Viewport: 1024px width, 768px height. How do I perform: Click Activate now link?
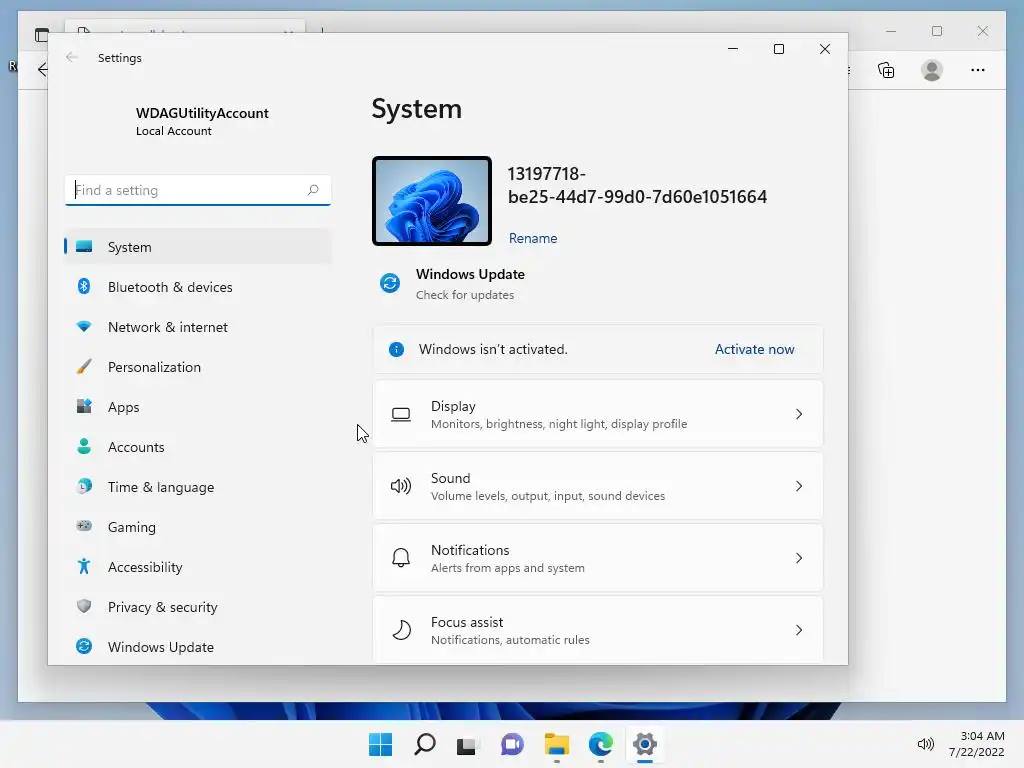[754, 349]
